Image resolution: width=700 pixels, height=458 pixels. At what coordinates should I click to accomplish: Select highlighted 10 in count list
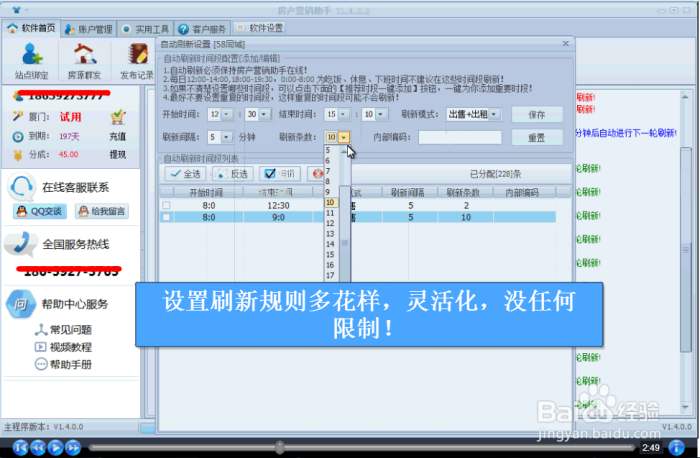(331, 202)
